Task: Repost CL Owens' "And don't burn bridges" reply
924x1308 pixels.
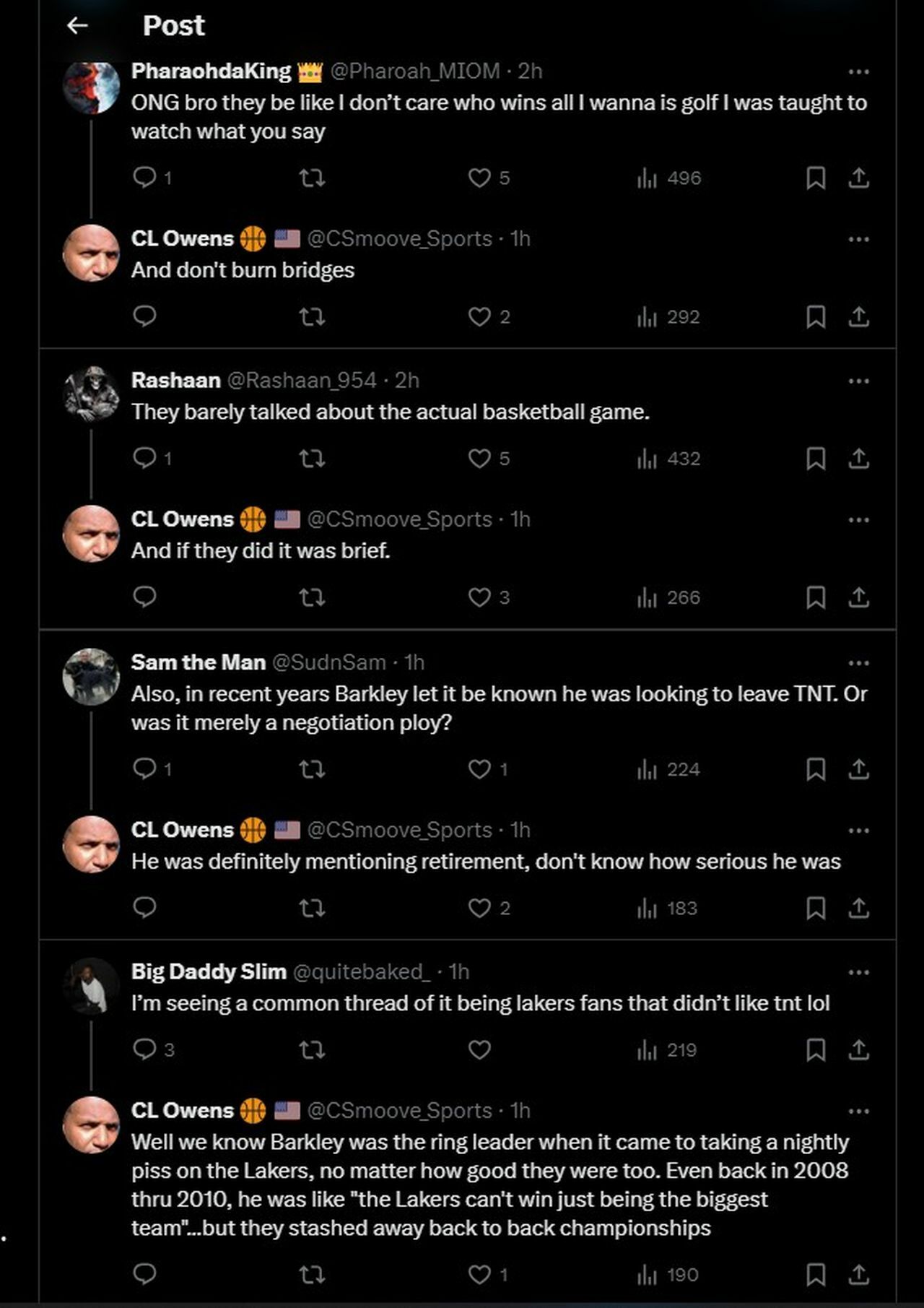Action: 312,316
